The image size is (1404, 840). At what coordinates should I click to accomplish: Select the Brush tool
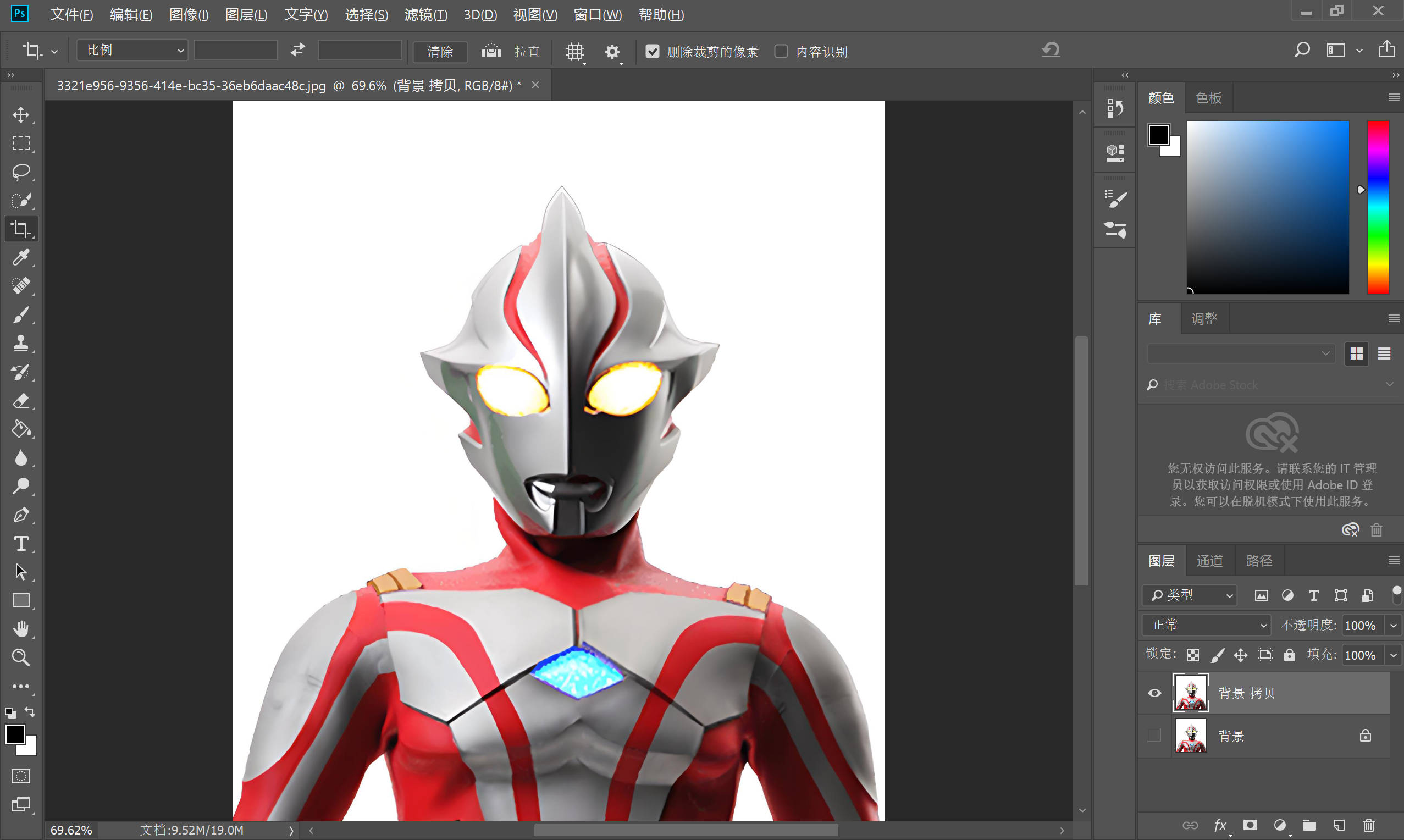pyautogui.click(x=21, y=314)
